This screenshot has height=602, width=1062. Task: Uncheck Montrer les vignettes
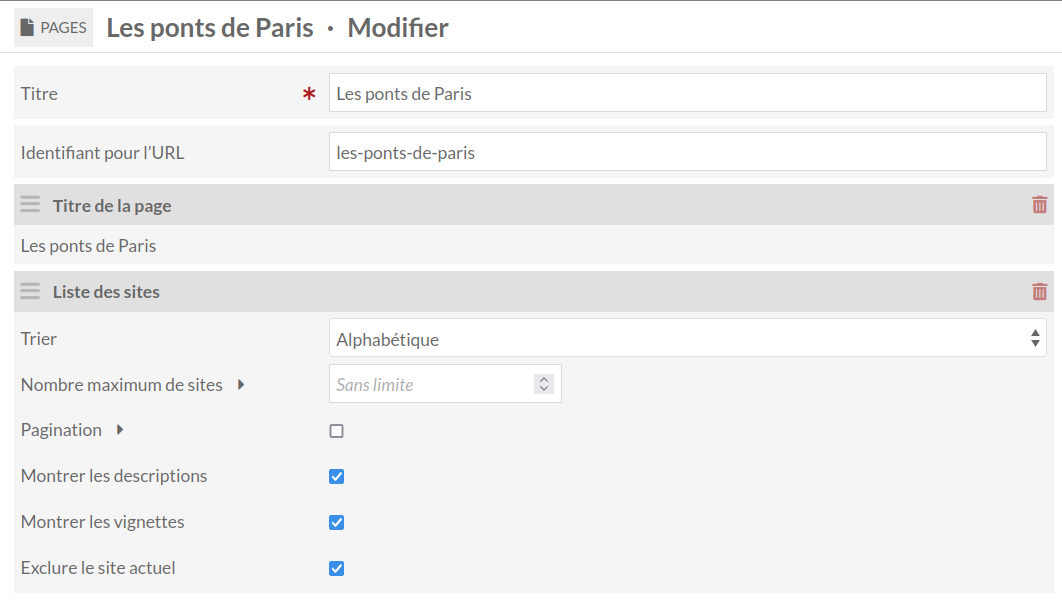(337, 523)
